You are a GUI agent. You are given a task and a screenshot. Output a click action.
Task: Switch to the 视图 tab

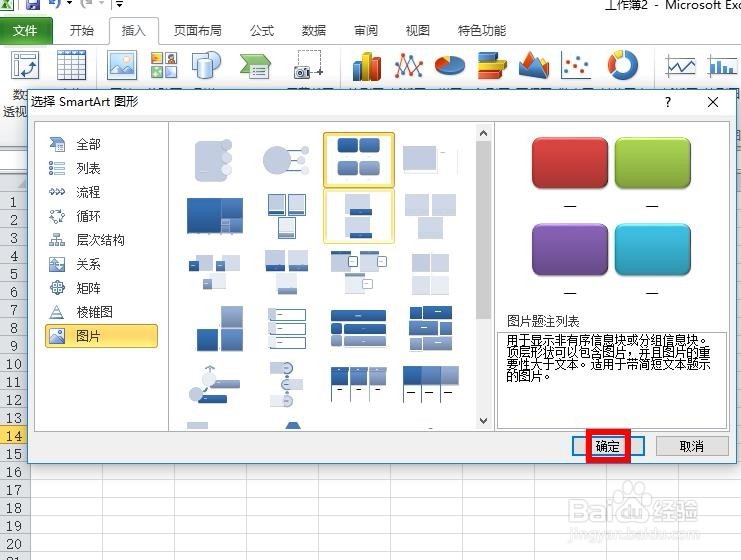coord(418,31)
